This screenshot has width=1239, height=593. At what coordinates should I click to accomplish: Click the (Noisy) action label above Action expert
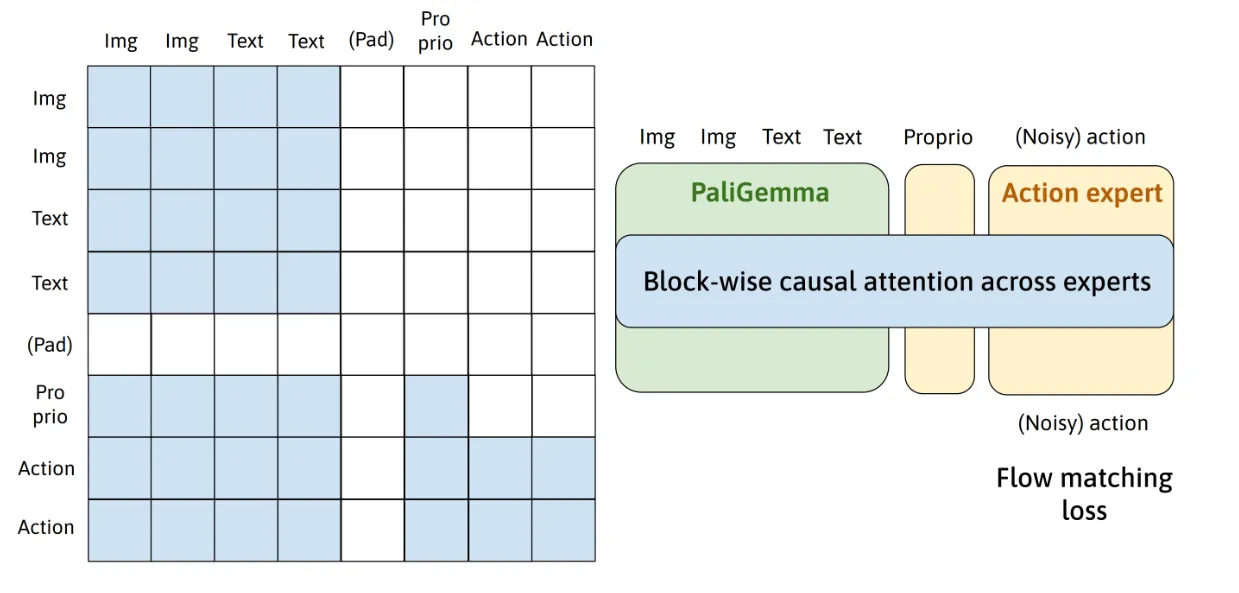1080,137
